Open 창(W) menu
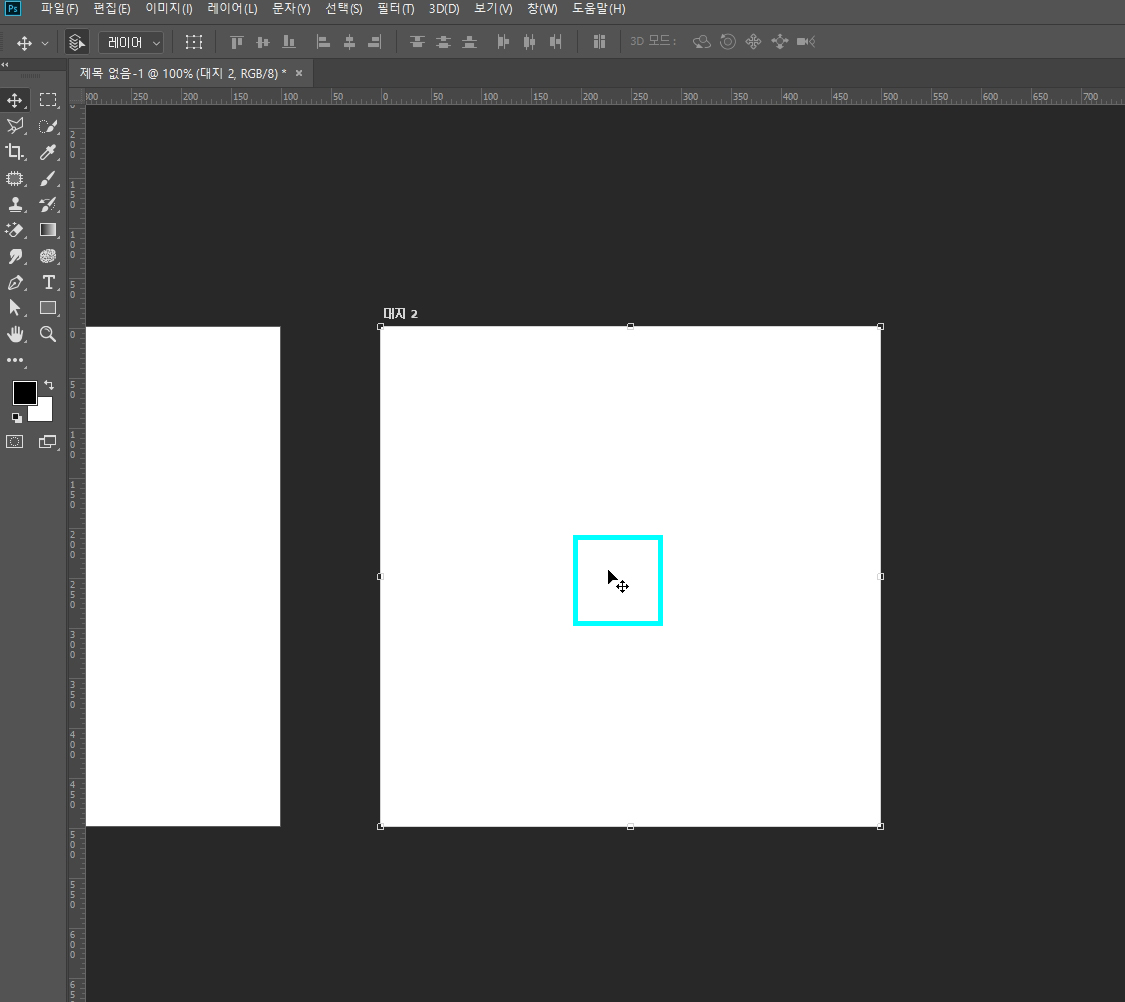1125x1002 pixels. pyautogui.click(x=542, y=9)
